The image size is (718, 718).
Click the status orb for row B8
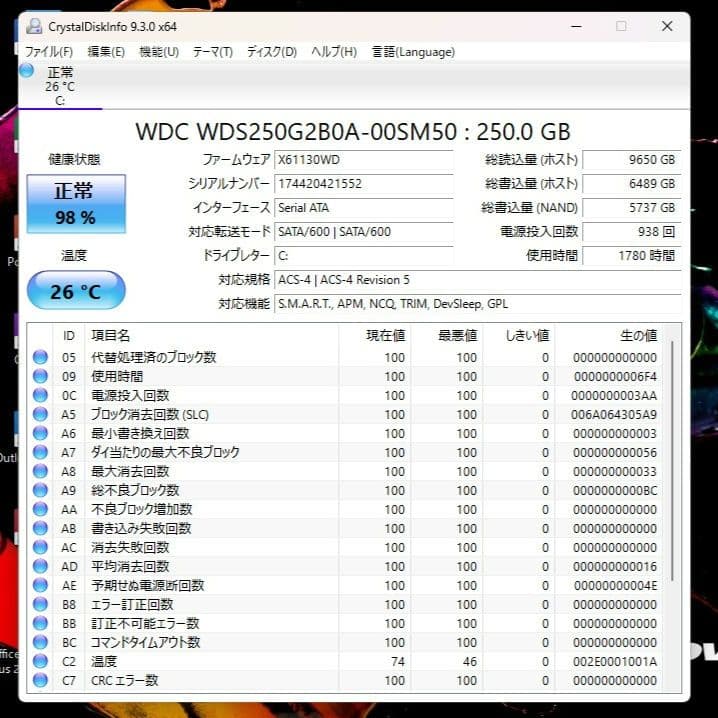[40, 604]
